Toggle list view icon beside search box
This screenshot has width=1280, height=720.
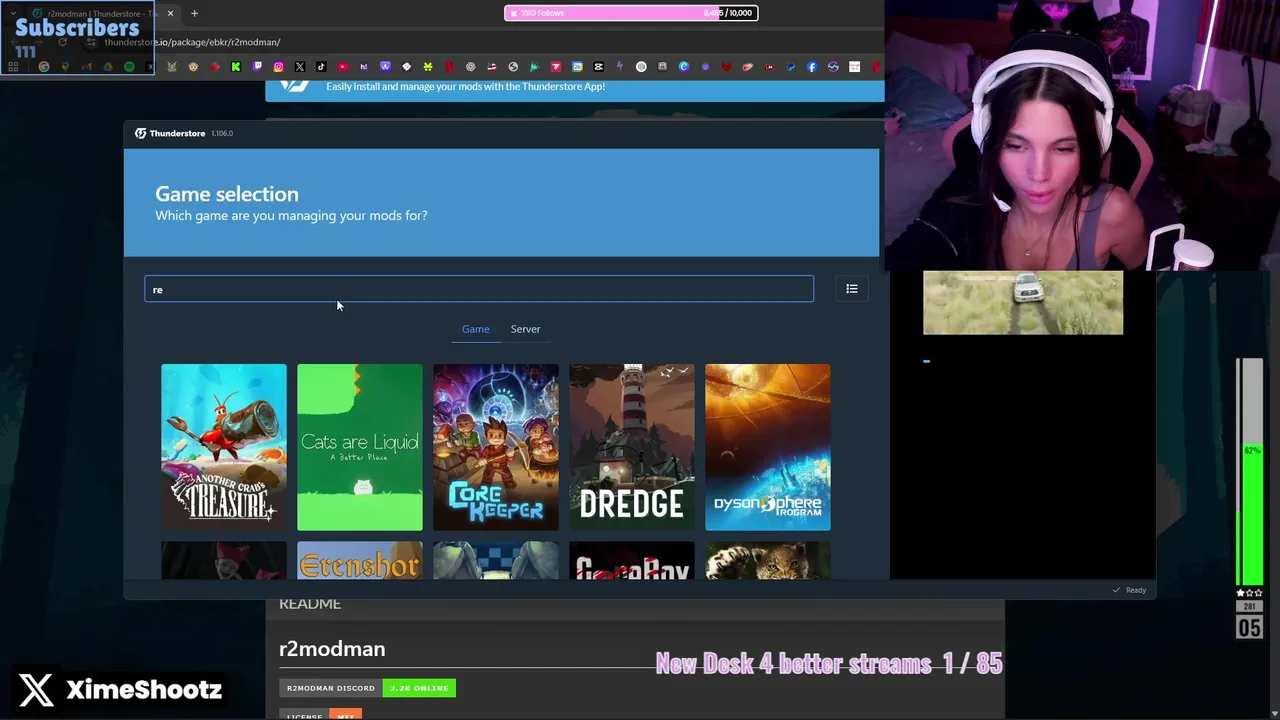tap(852, 289)
